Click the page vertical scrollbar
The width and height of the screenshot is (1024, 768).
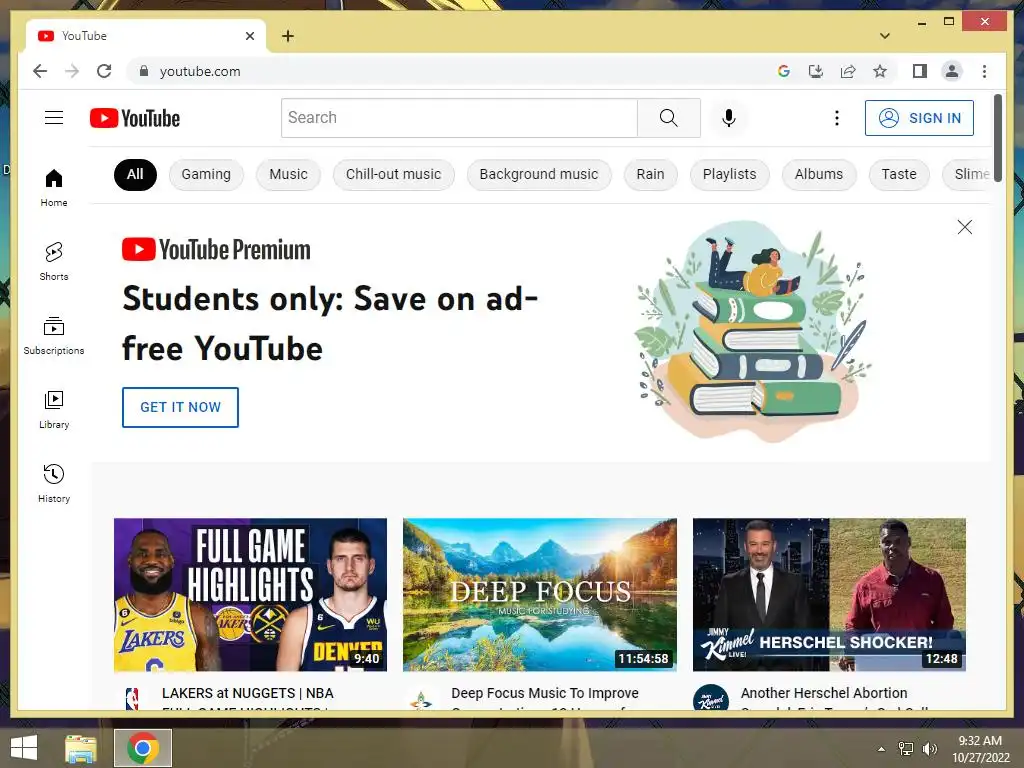997,138
